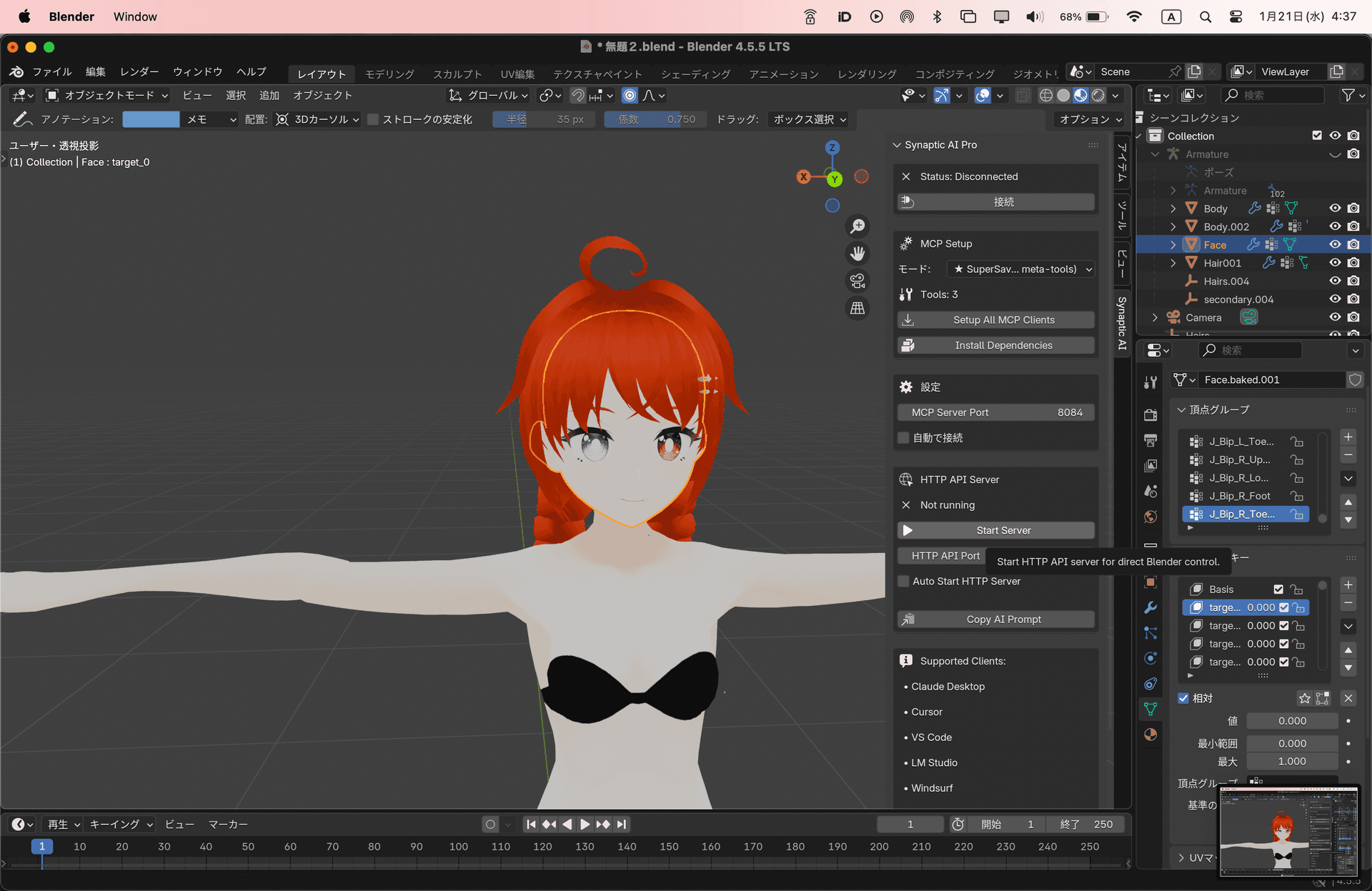Toggle the viewport overlays icon
This screenshot has height=891, width=1372.
tap(983, 95)
